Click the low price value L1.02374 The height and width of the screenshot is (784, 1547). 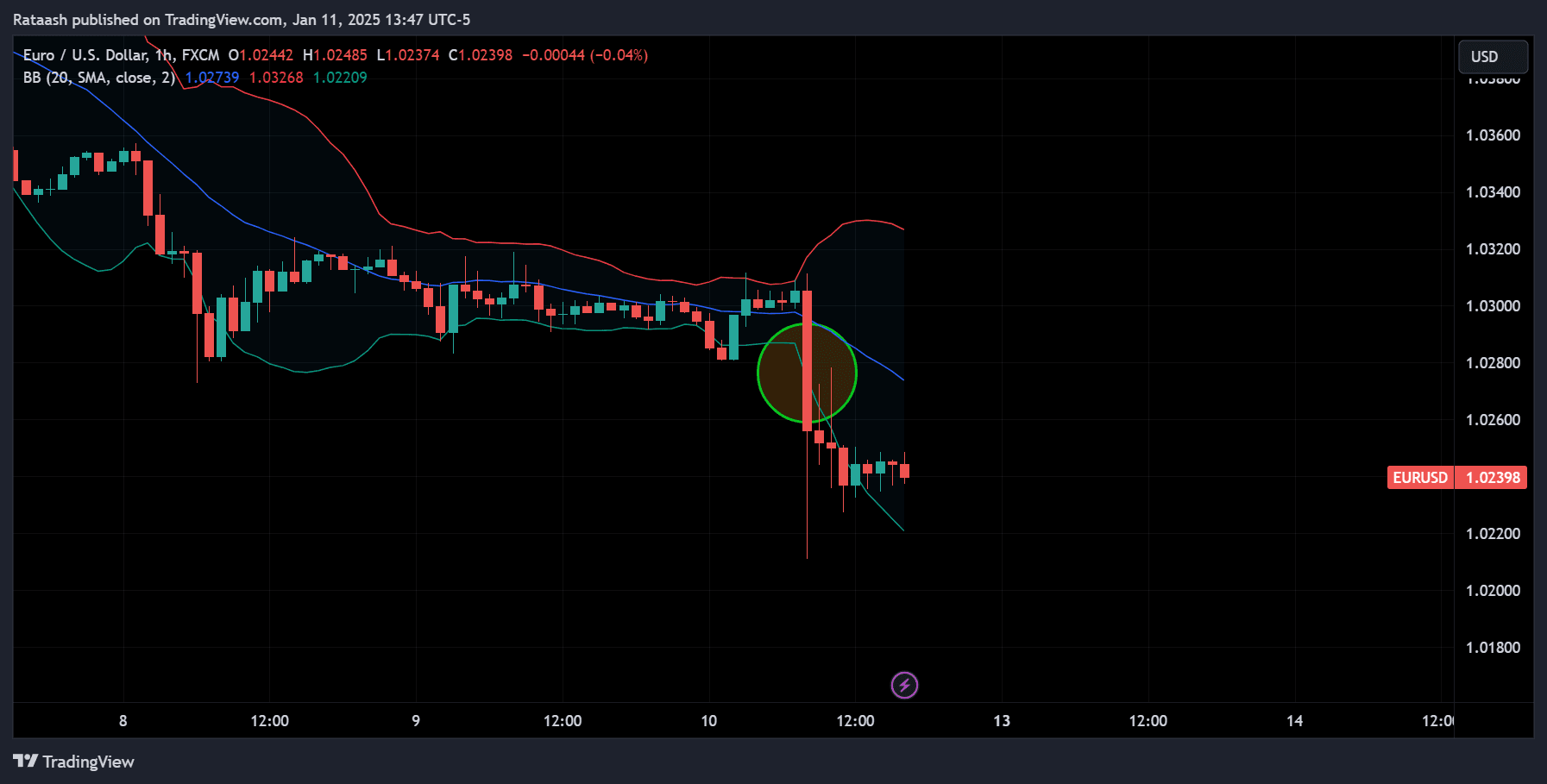click(408, 55)
